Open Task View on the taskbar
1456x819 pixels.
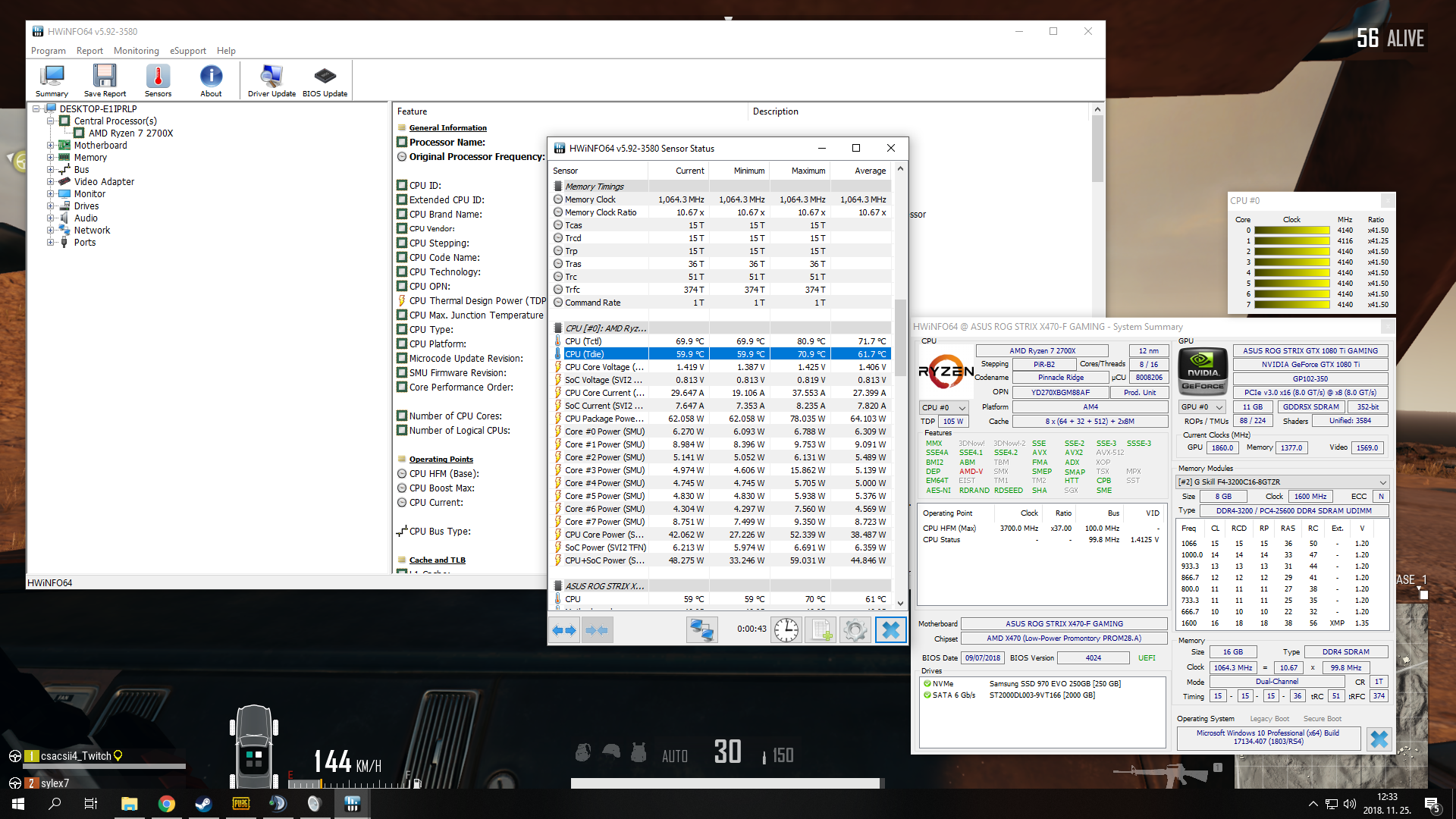click(91, 804)
